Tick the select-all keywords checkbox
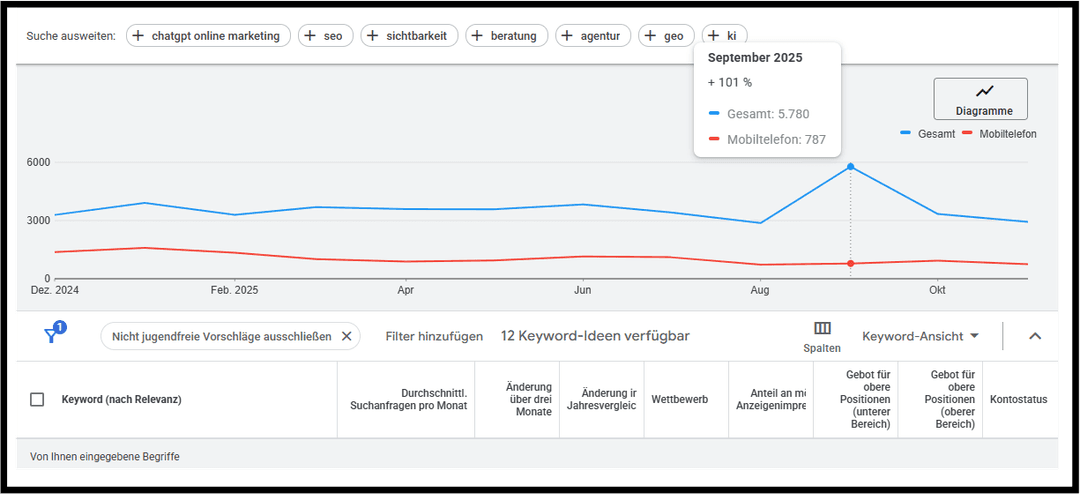 pos(37,399)
